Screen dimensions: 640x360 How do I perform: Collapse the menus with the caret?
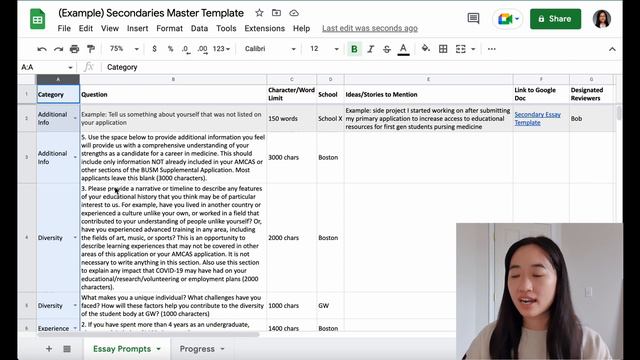(612, 49)
